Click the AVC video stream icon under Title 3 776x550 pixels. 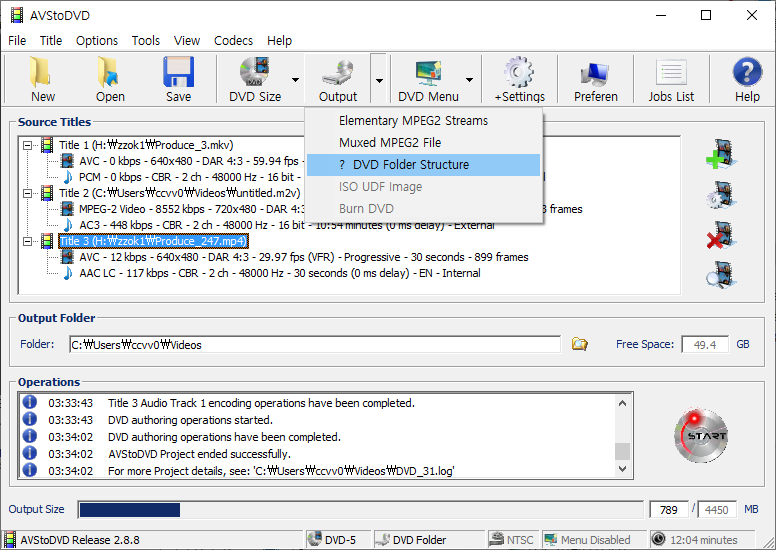click(x=67, y=257)
